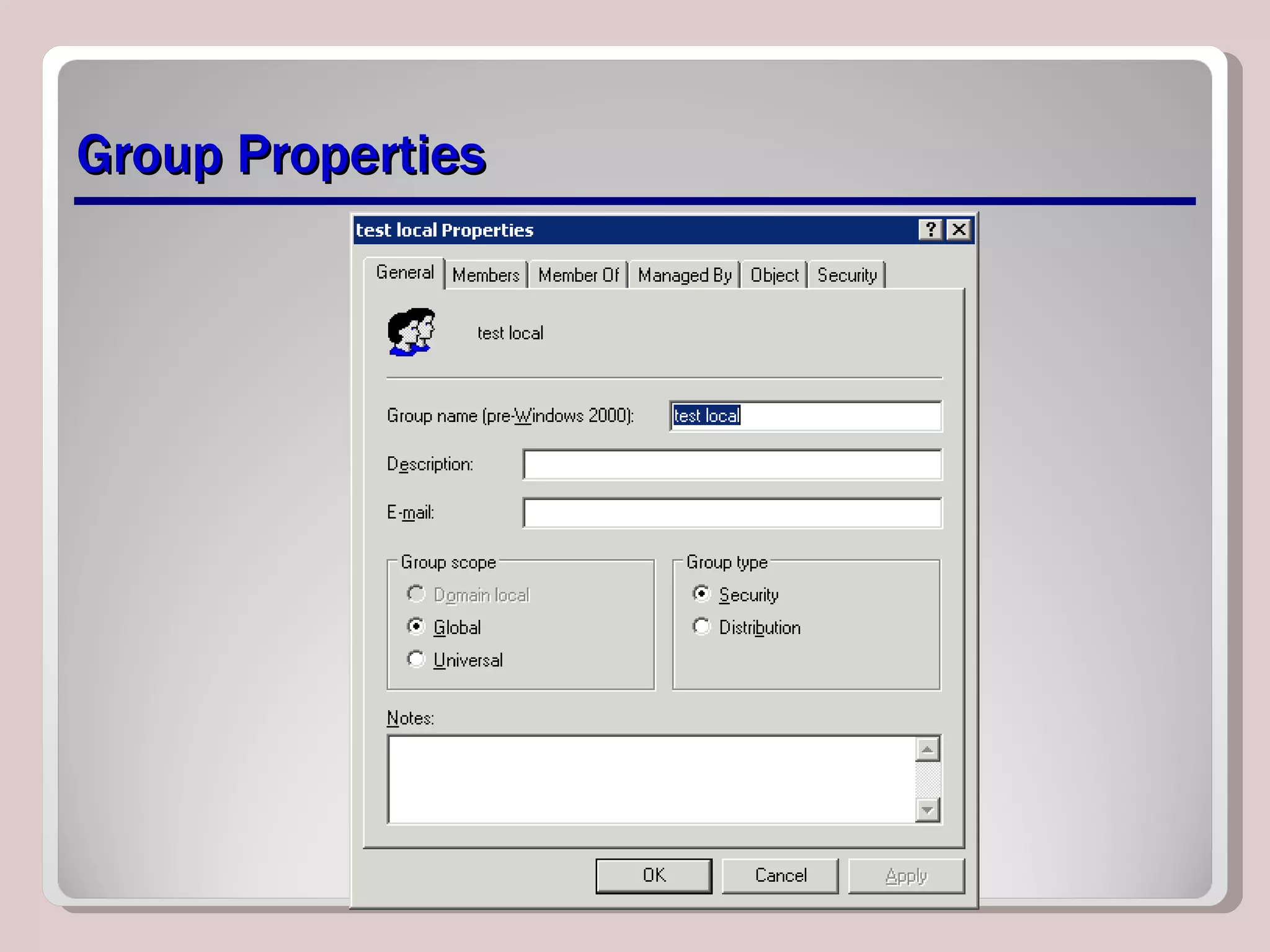Image resolution: width=1270 pixels, height=952 pixels.
Task: Open the Object tab
Action: pos(775,275)
